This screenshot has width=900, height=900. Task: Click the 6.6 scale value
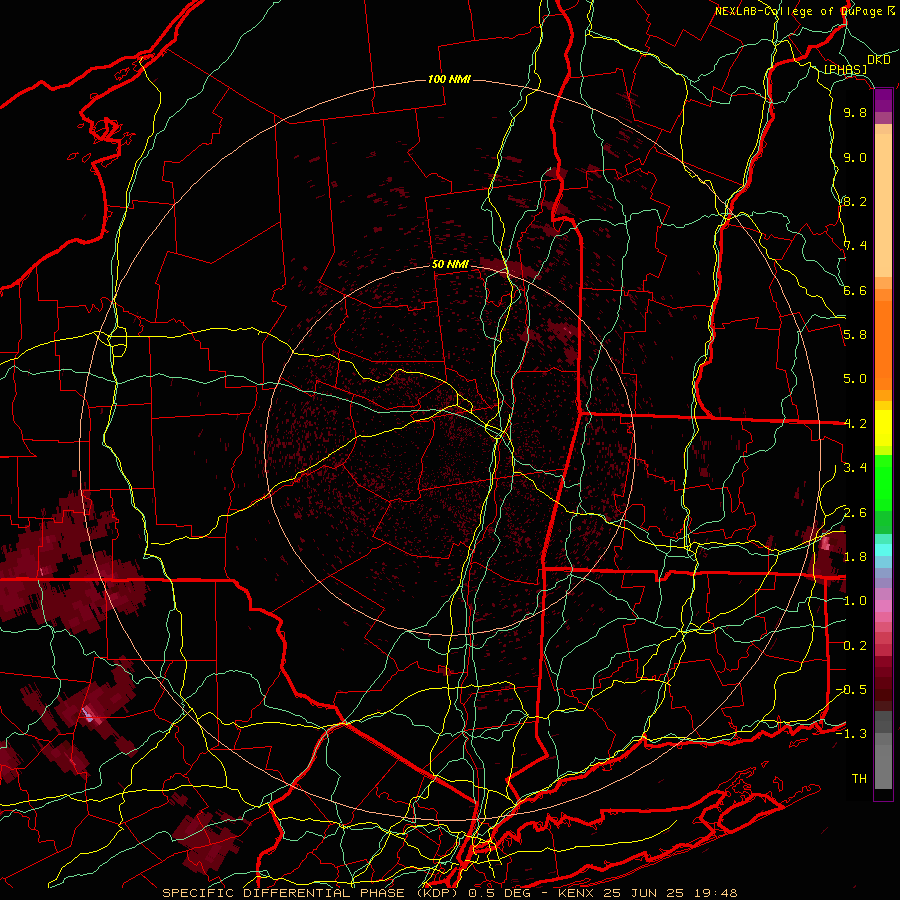[855, 290]
